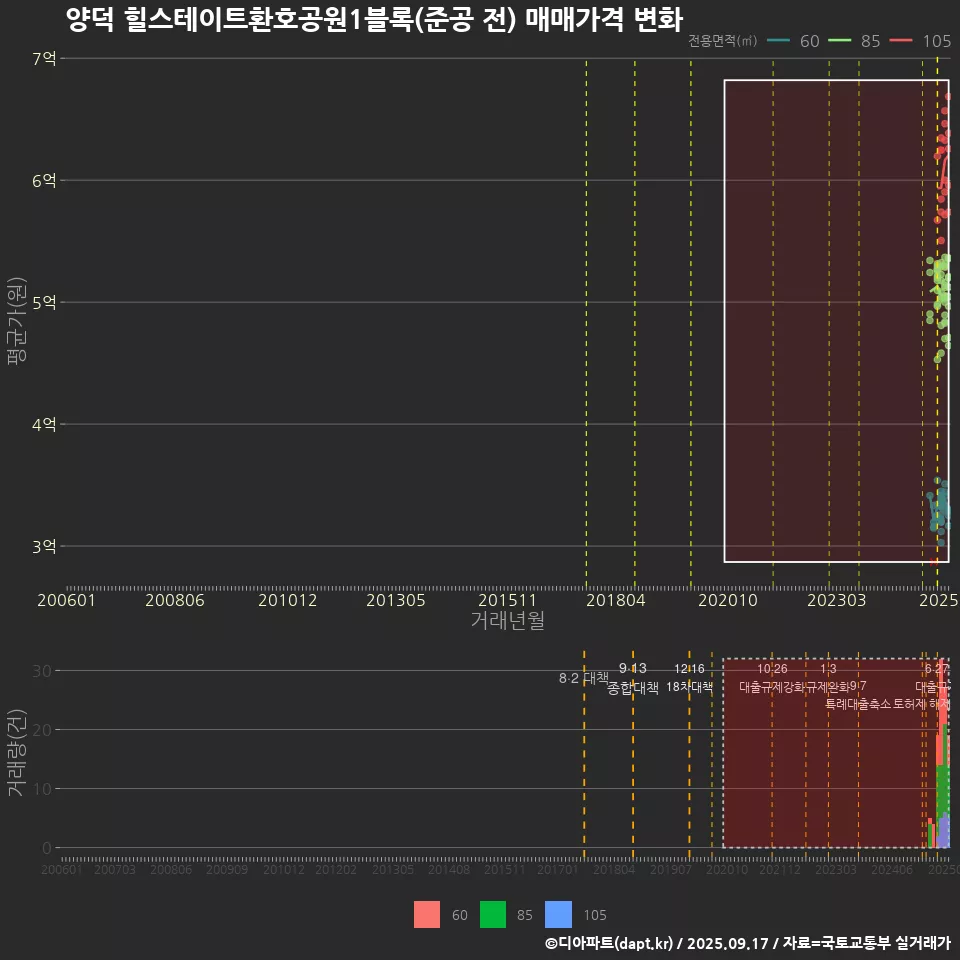Click 202406 on the volume chart x-axis
960x960 pixels.
[x=892, y=869]
